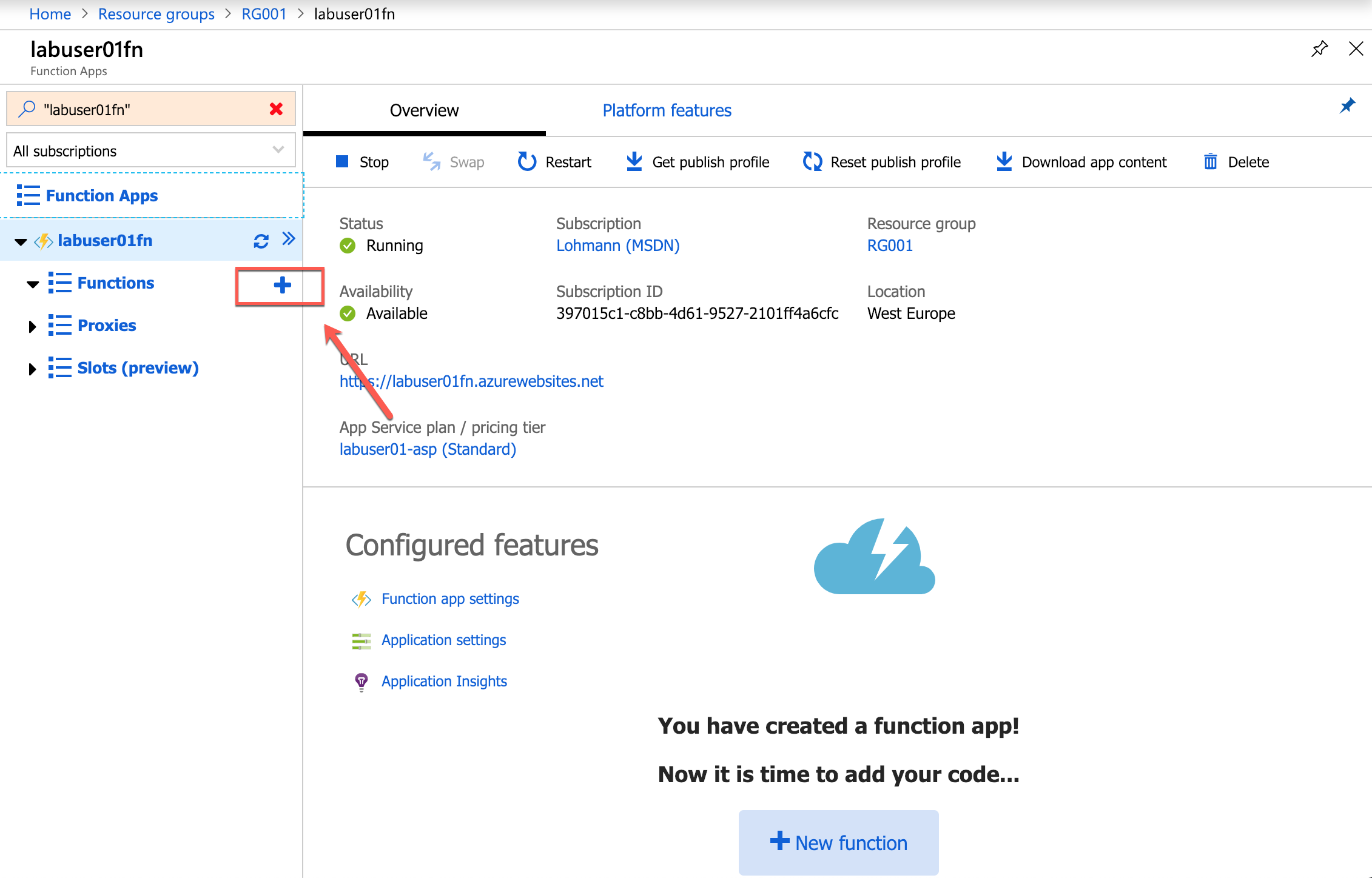The height and width of the screenshot is (878, 1372).
Task: Open the All subscriptions dropdown
Action: click(151, 150)
